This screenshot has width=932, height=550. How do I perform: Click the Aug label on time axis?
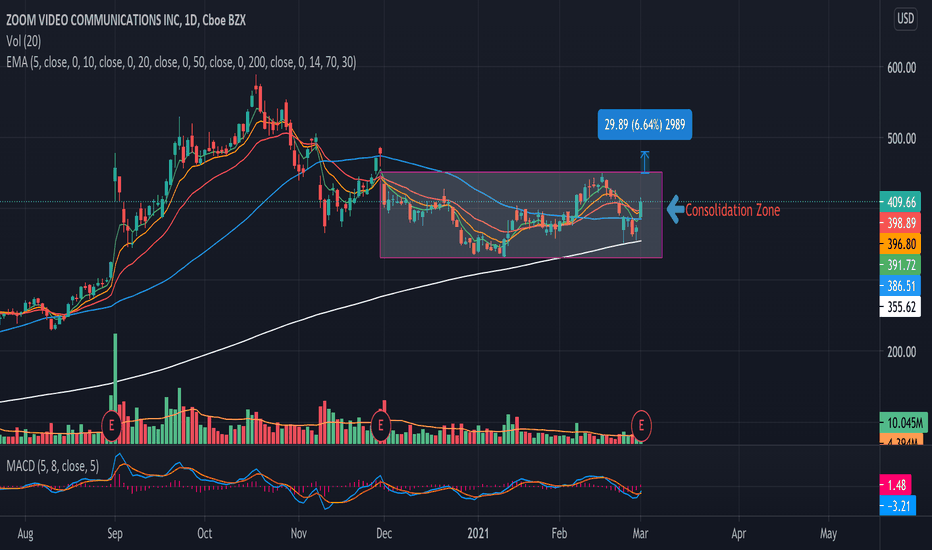coord(26,533)
